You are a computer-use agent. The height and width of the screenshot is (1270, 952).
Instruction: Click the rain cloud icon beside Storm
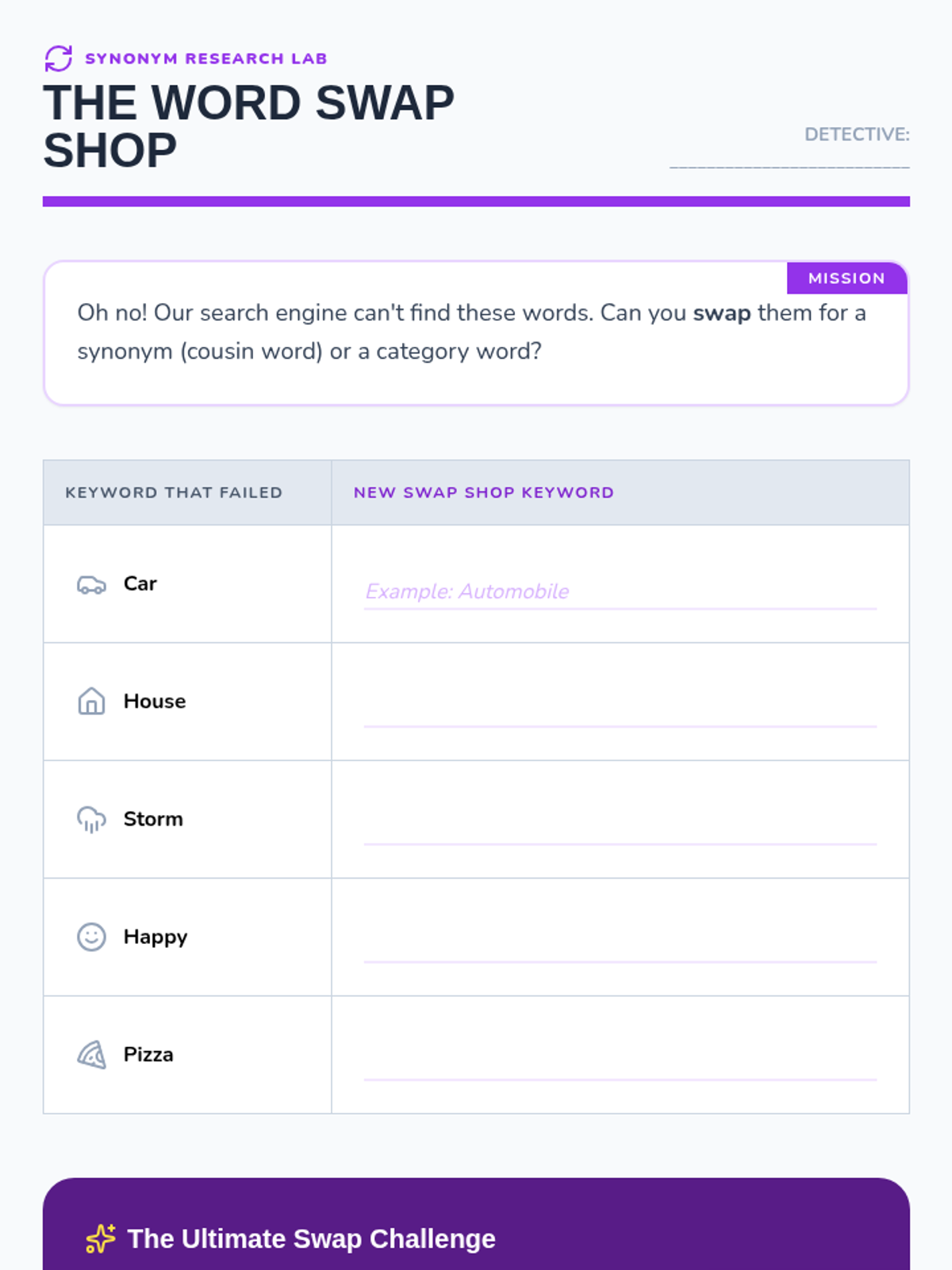coord(91,819)
